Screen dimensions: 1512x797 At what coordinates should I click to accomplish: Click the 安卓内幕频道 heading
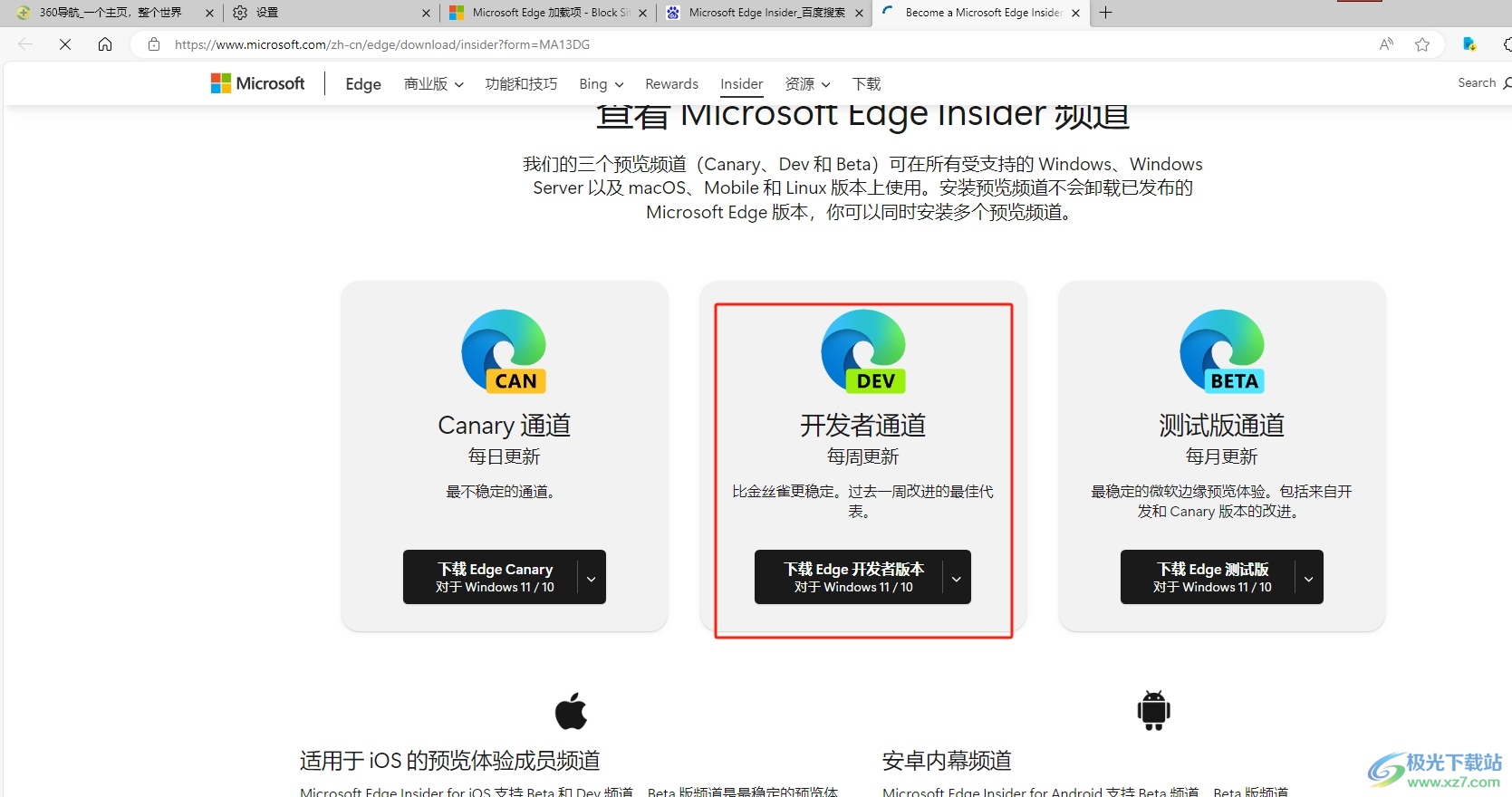(947, 760)
